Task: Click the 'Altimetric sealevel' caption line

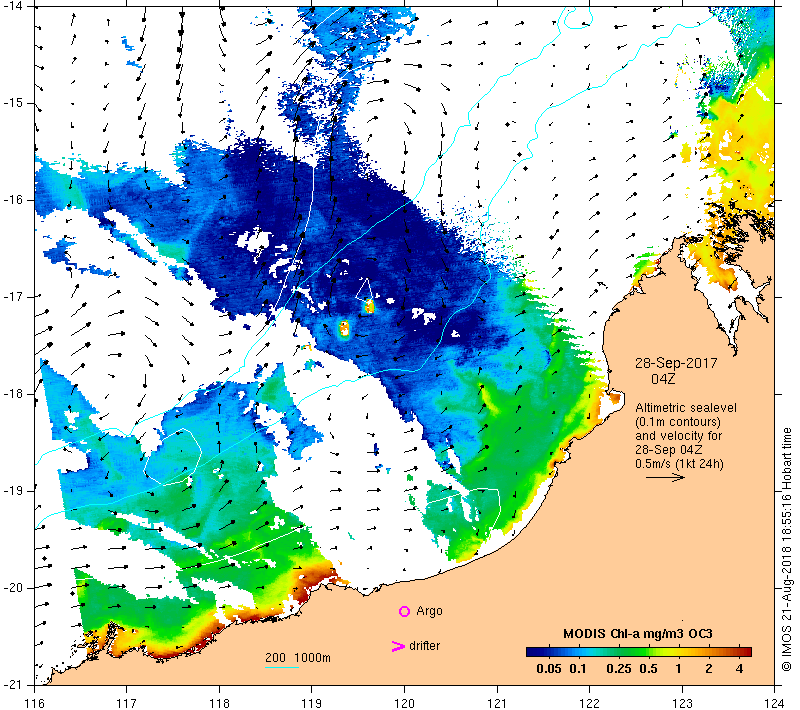Action: pyautogui.click(x=686, y=408)
